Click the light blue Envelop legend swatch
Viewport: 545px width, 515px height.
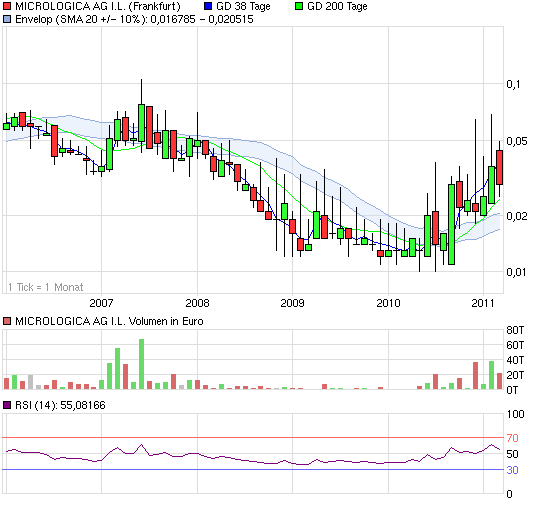tap(7, 19)
